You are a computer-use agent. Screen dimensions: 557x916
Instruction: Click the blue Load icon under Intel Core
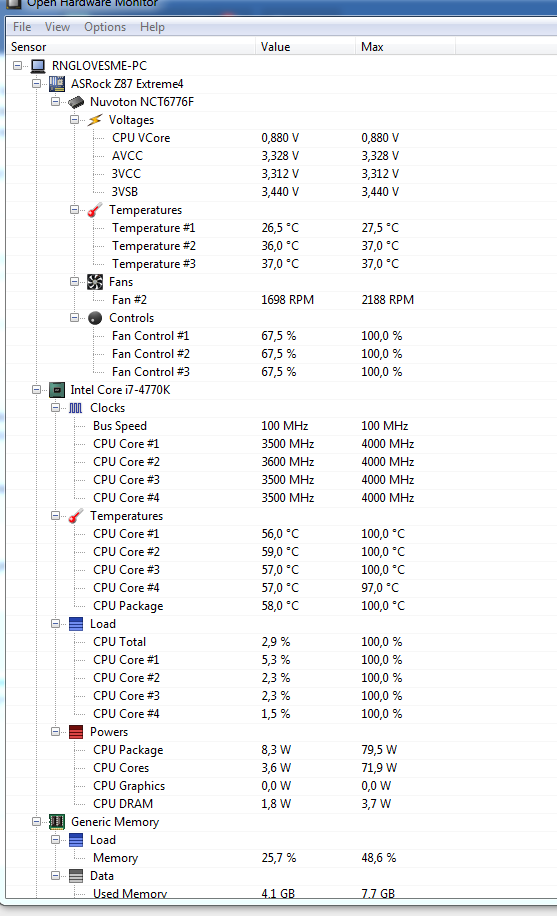pos(76,624)
